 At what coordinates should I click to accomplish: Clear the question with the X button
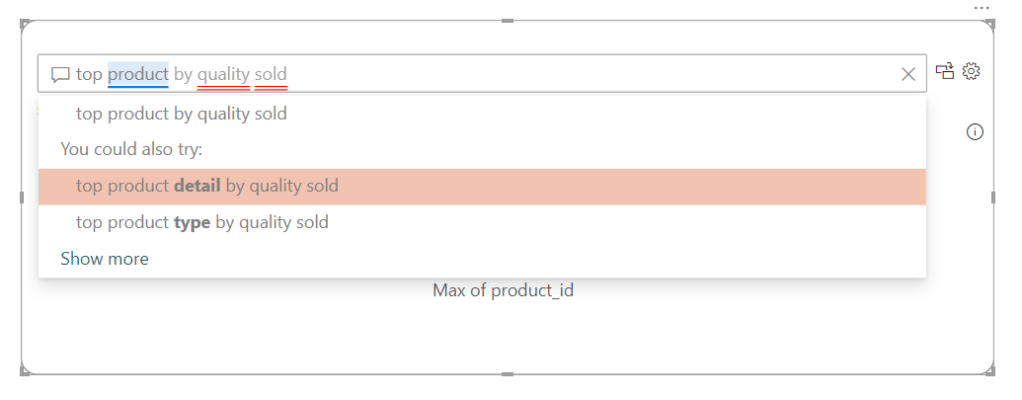click(x=908, y=74)
